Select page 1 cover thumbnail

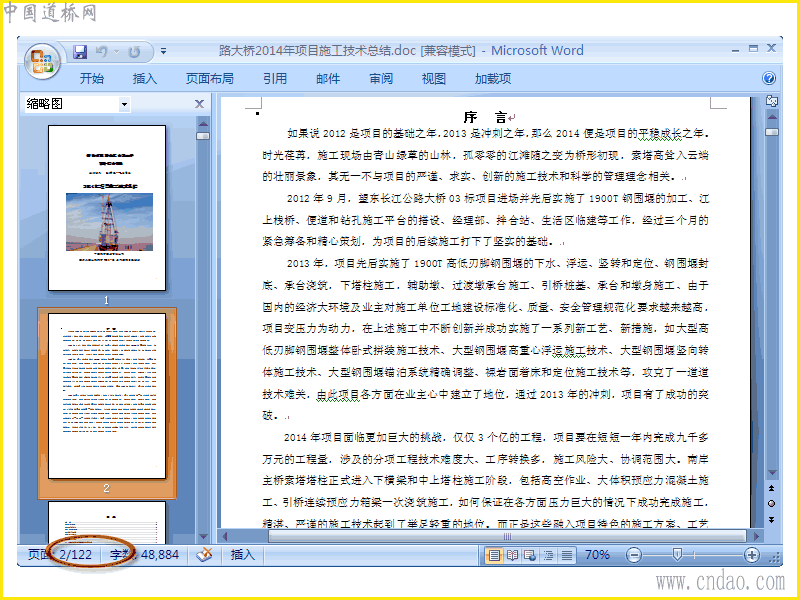click(x=107, y=208)
